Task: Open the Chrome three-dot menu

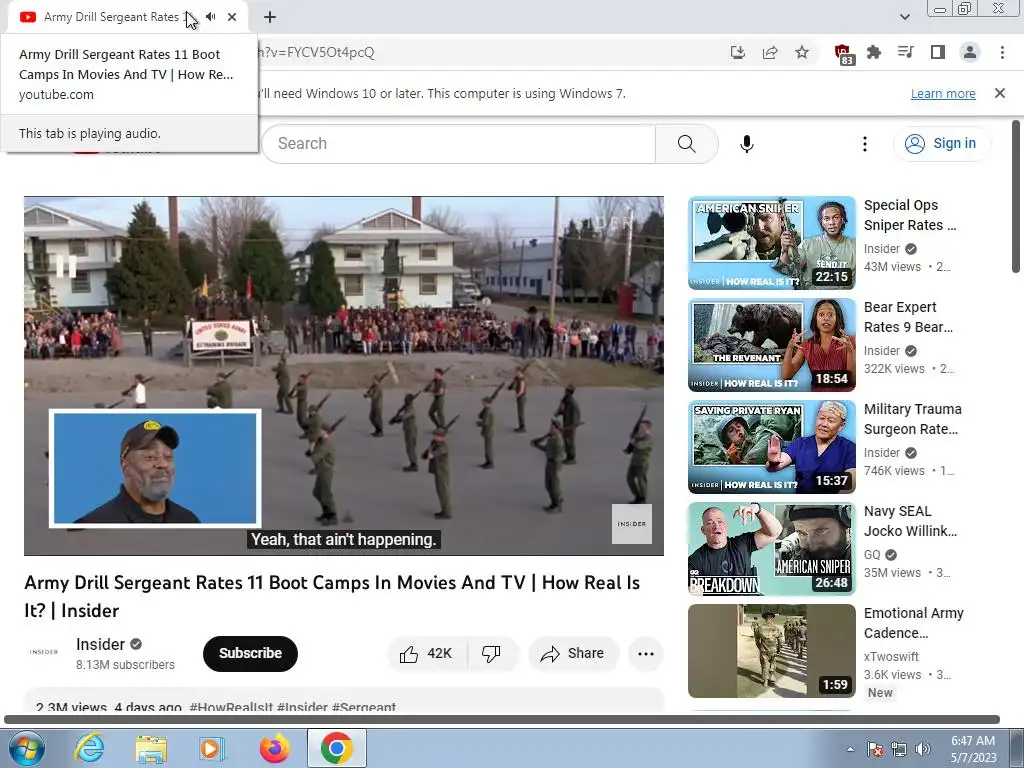Action: [x=1002, y=52]
